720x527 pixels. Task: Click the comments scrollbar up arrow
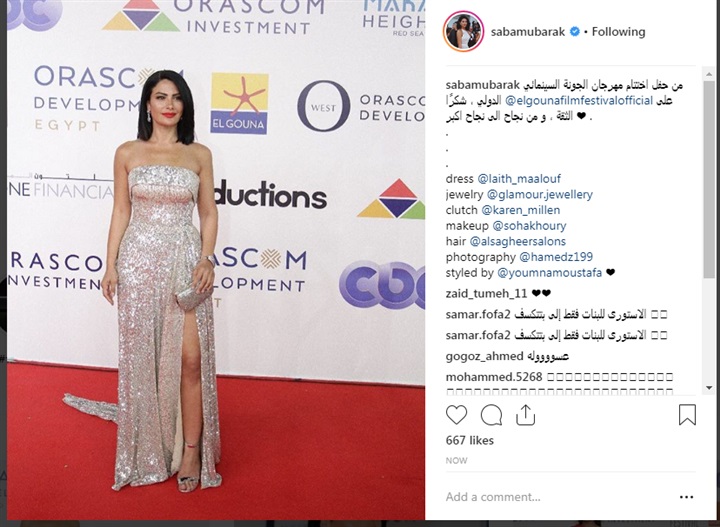pyautogui.click(x=709, y=73)
